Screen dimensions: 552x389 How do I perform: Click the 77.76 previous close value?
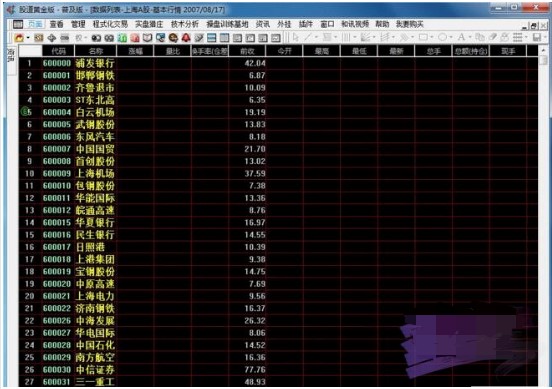255,370
